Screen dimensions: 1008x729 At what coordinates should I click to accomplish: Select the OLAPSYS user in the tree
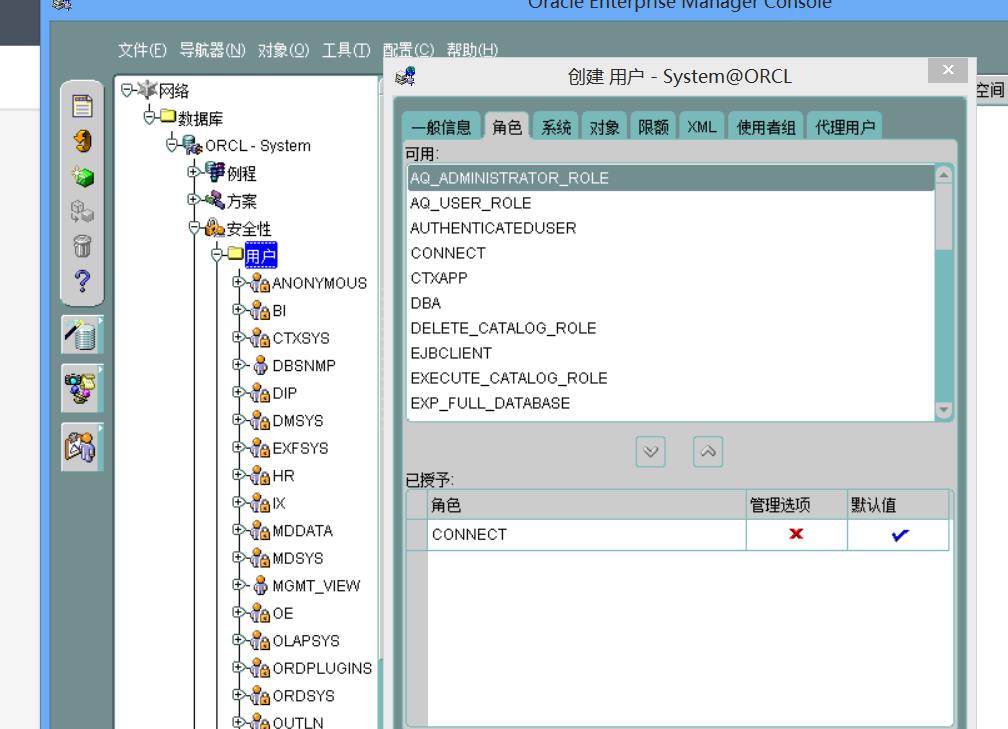(306, 640)
